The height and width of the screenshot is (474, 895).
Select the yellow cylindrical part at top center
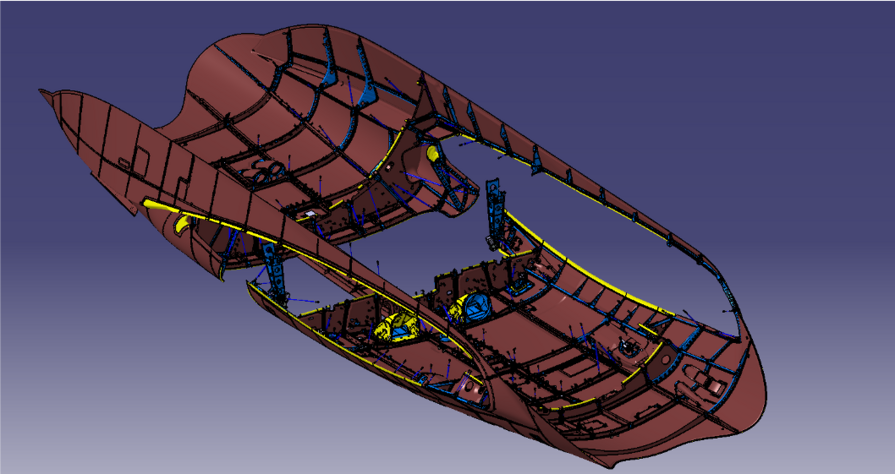433,154
